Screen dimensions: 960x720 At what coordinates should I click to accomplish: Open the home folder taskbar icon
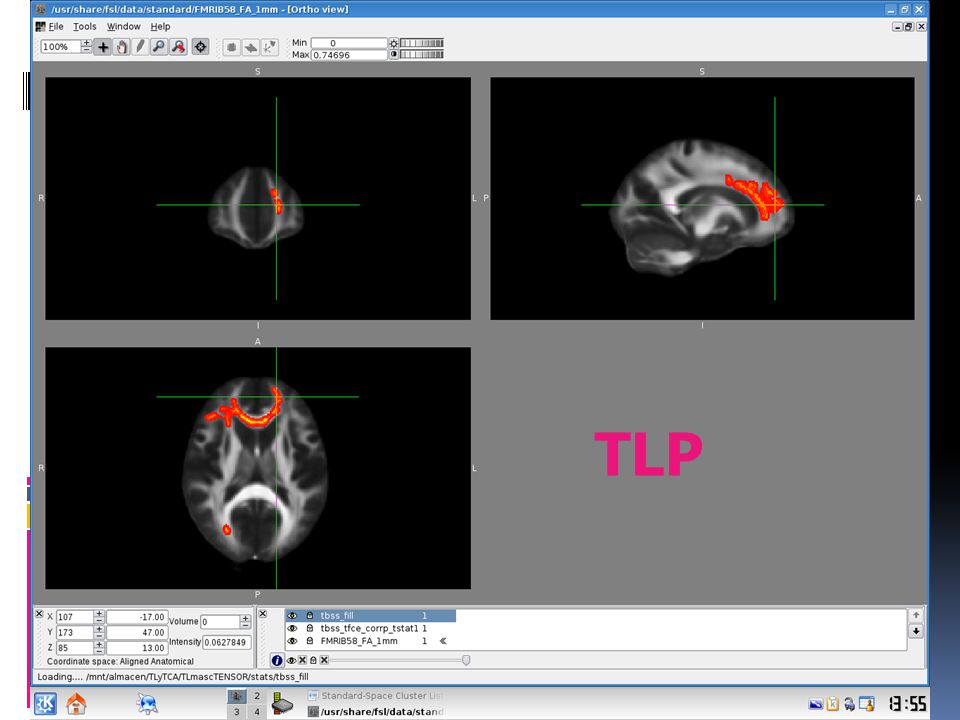(x=76, y=703)
